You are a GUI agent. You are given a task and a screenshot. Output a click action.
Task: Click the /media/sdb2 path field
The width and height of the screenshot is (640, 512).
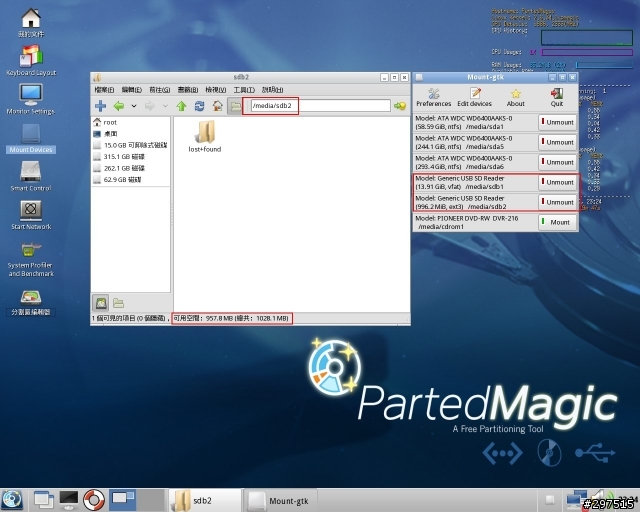pyautogui.click(x=320, y=106)
